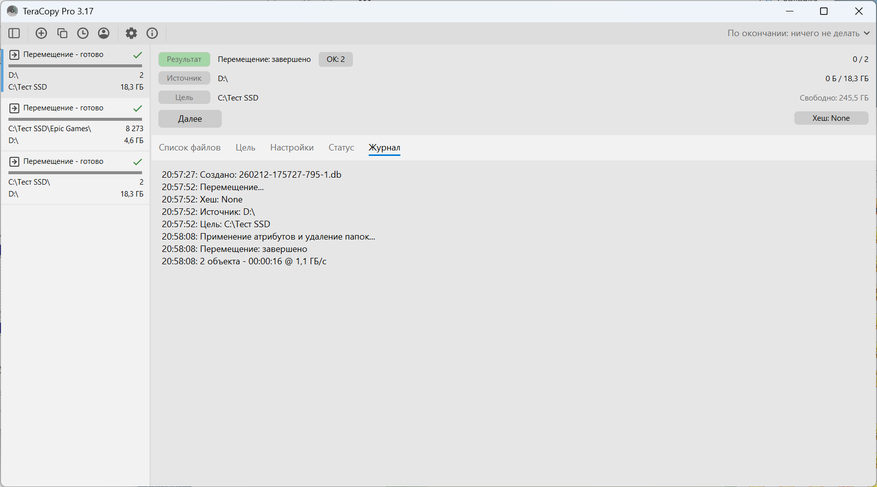Click target path 'C:\Тест SSD' in header

coord(238,98)
